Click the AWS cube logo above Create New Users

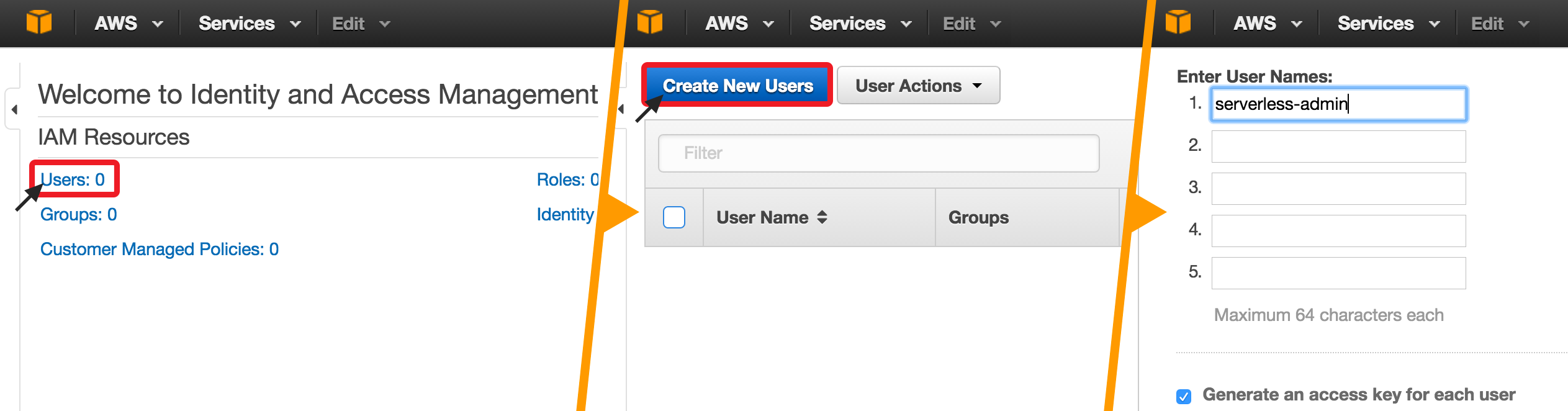649,23
